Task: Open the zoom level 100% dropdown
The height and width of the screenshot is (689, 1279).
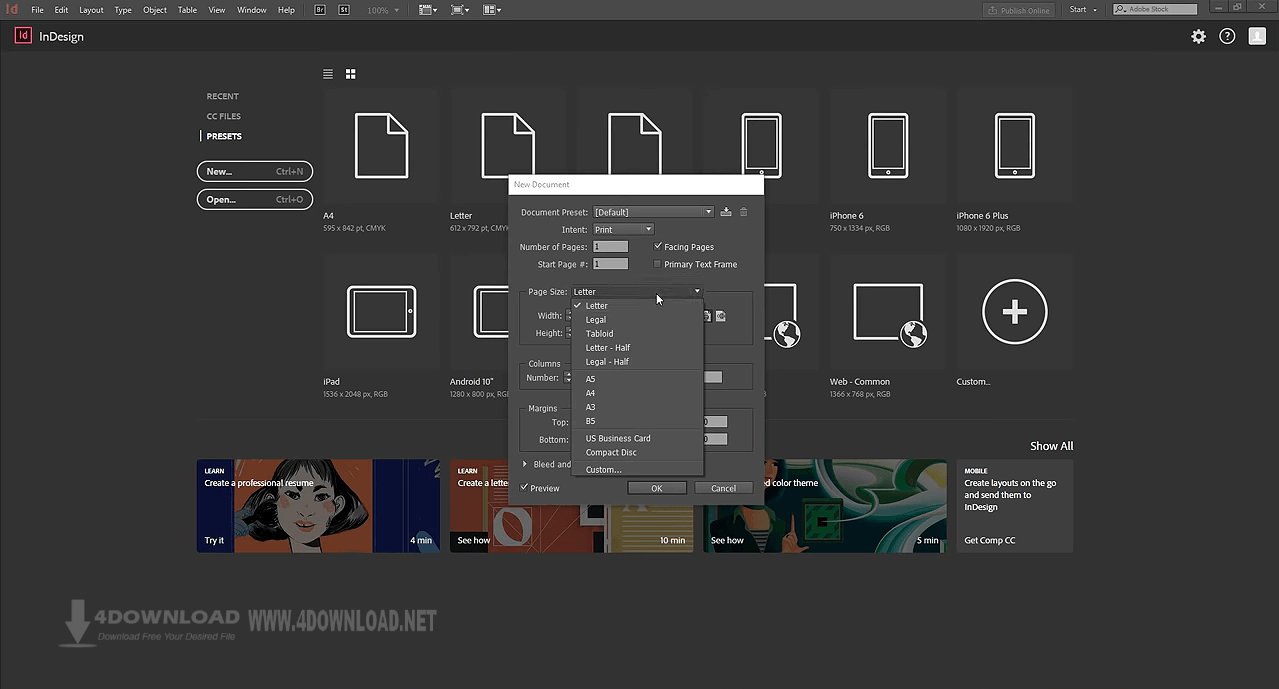Action: tap(383, 10)
